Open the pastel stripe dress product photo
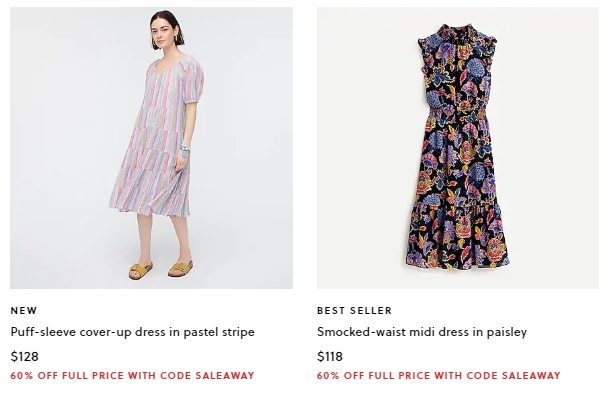This screenshot has height=394, width=601. tap(151, 148)
